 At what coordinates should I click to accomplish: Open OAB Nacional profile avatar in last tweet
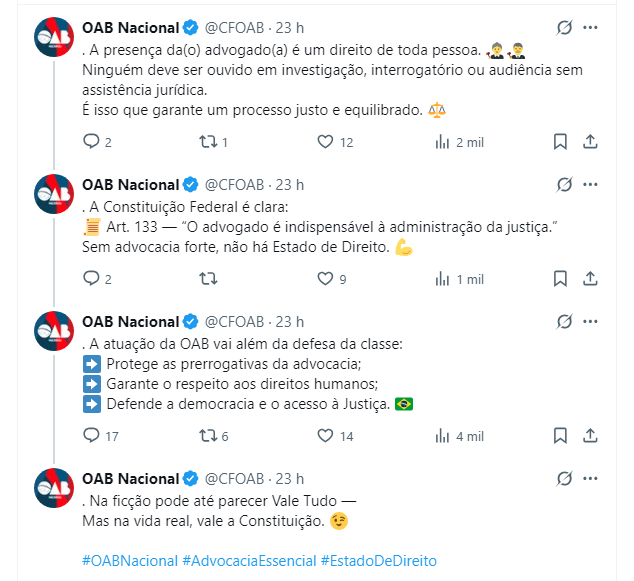pyautogui.click(x=53, y=487)
